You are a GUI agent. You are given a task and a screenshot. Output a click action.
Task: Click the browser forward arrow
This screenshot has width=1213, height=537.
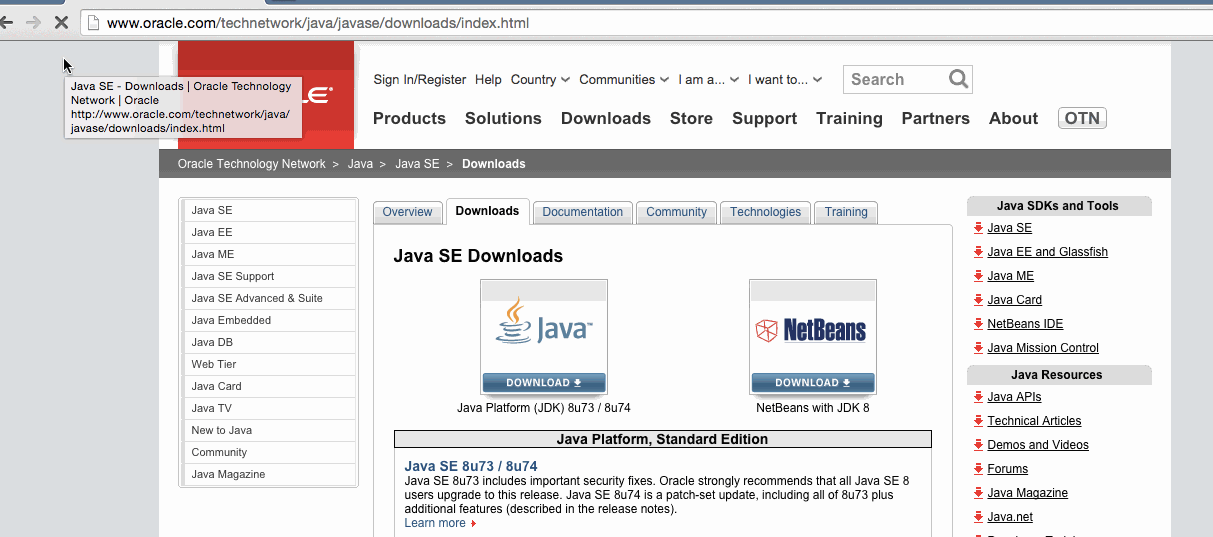[33, 22]
